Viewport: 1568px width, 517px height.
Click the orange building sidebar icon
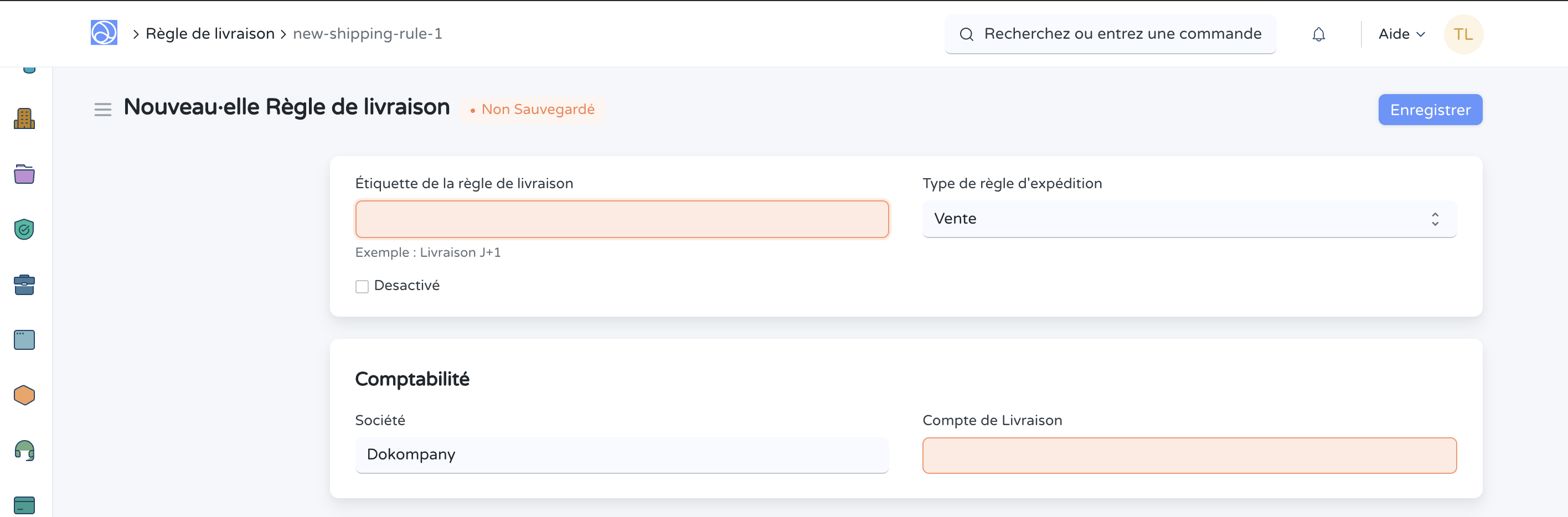tap(24, 118)
